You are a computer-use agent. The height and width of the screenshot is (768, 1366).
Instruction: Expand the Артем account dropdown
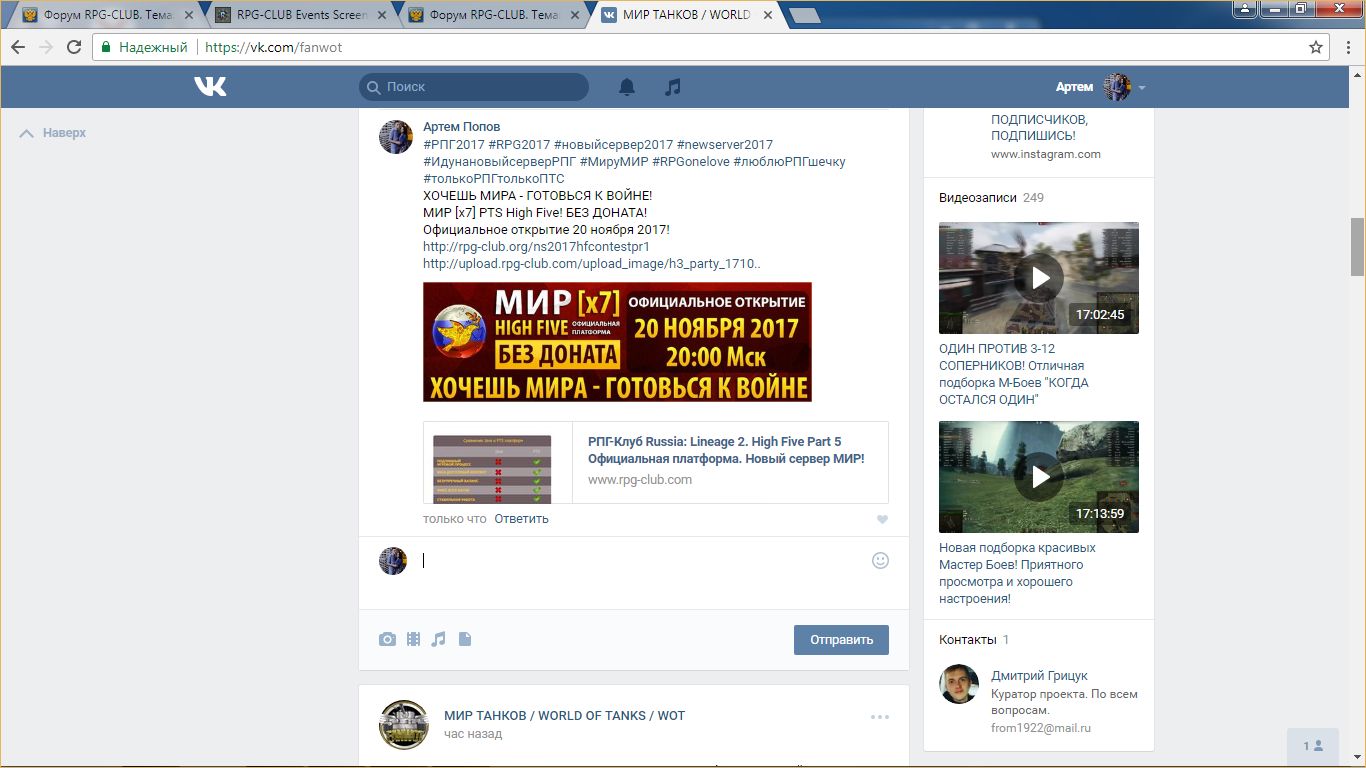point(1142,88)
